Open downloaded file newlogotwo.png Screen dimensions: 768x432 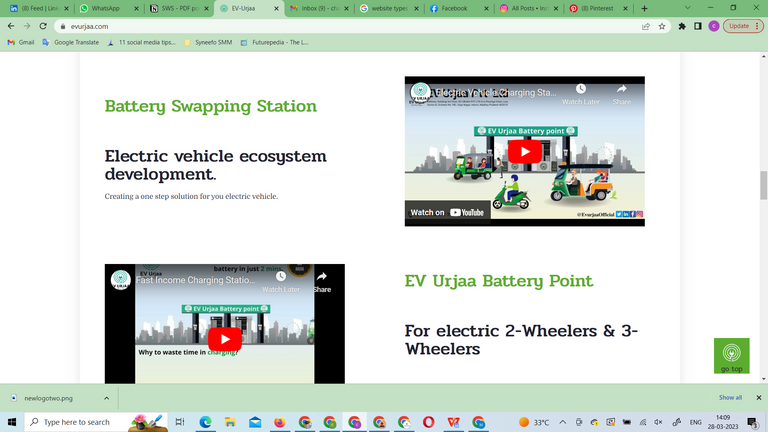click(x=48, y=398)
